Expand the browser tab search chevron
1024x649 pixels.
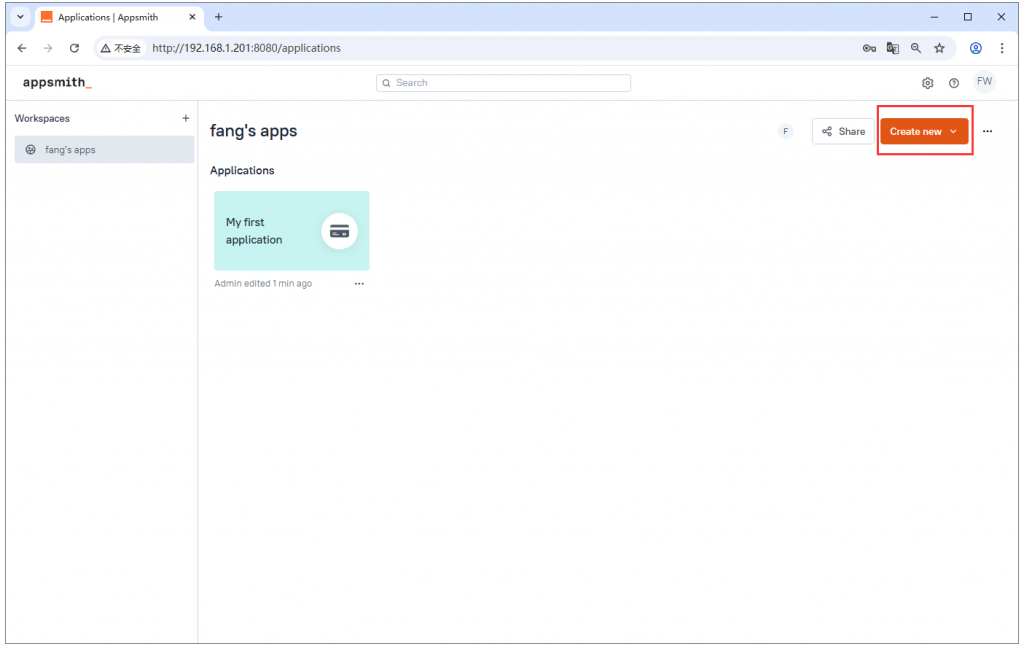tap(20, 17)
